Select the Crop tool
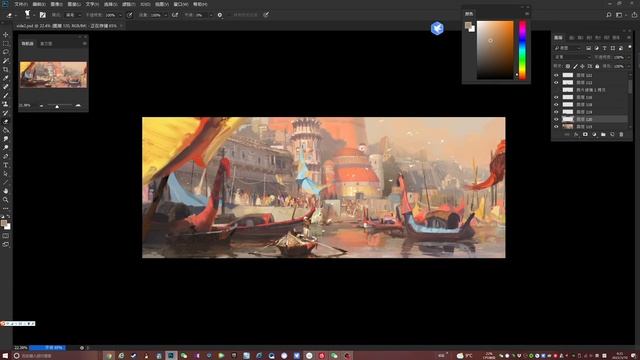 point(6,69)
